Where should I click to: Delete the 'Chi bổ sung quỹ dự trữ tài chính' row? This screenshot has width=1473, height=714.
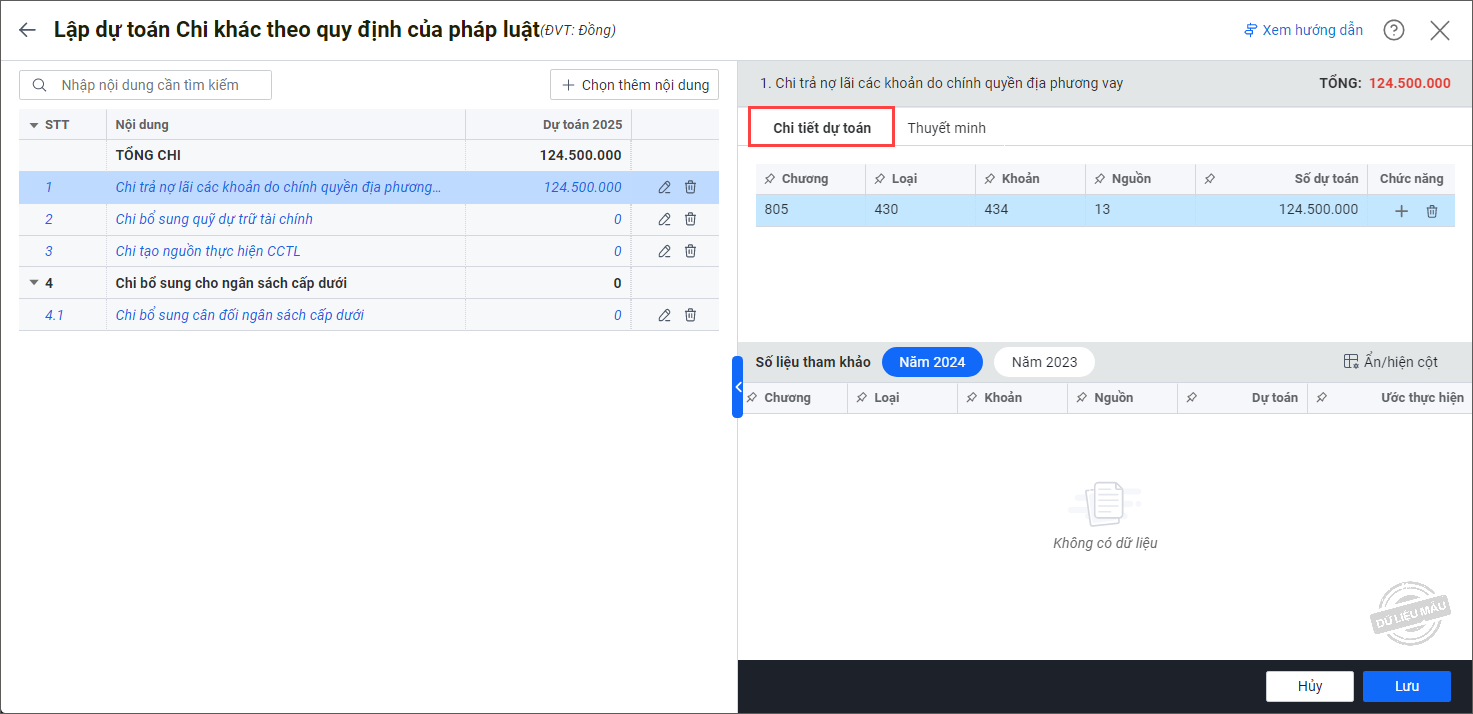[690, 219]
